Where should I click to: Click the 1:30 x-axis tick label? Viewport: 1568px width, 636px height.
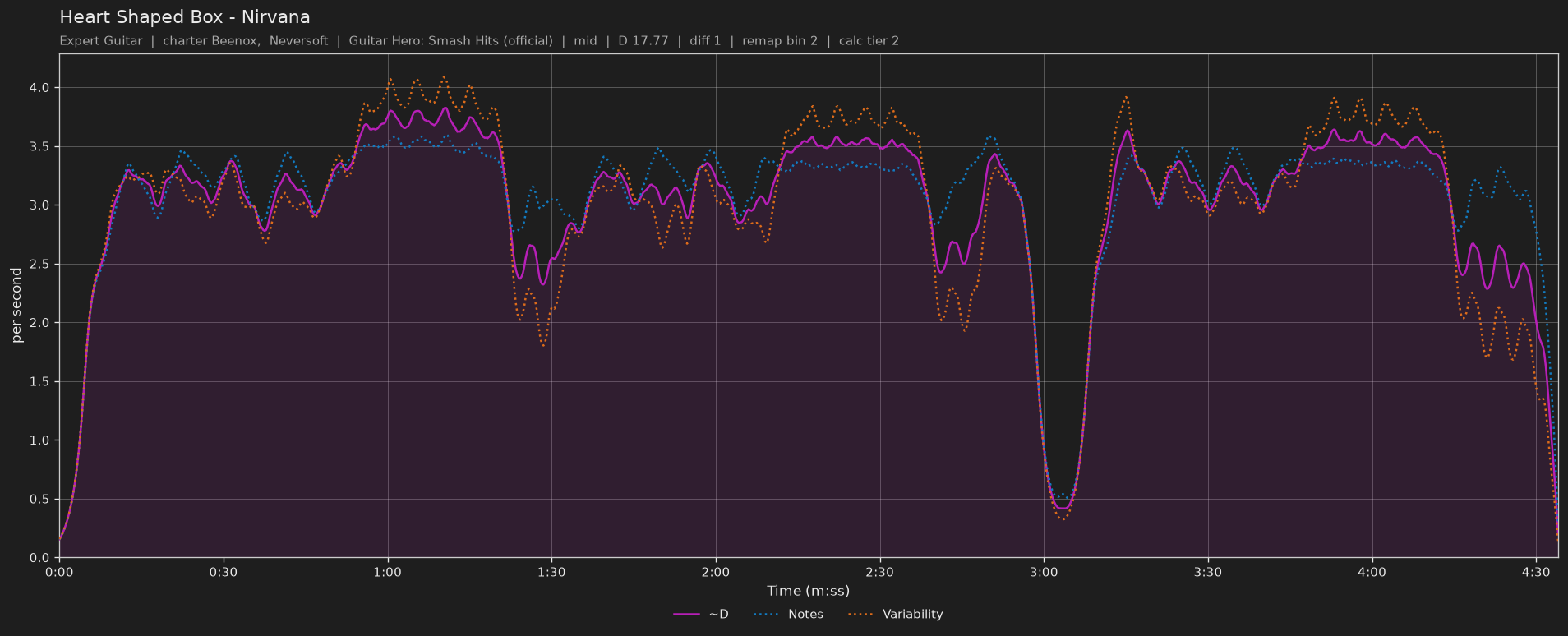[551, 572]
